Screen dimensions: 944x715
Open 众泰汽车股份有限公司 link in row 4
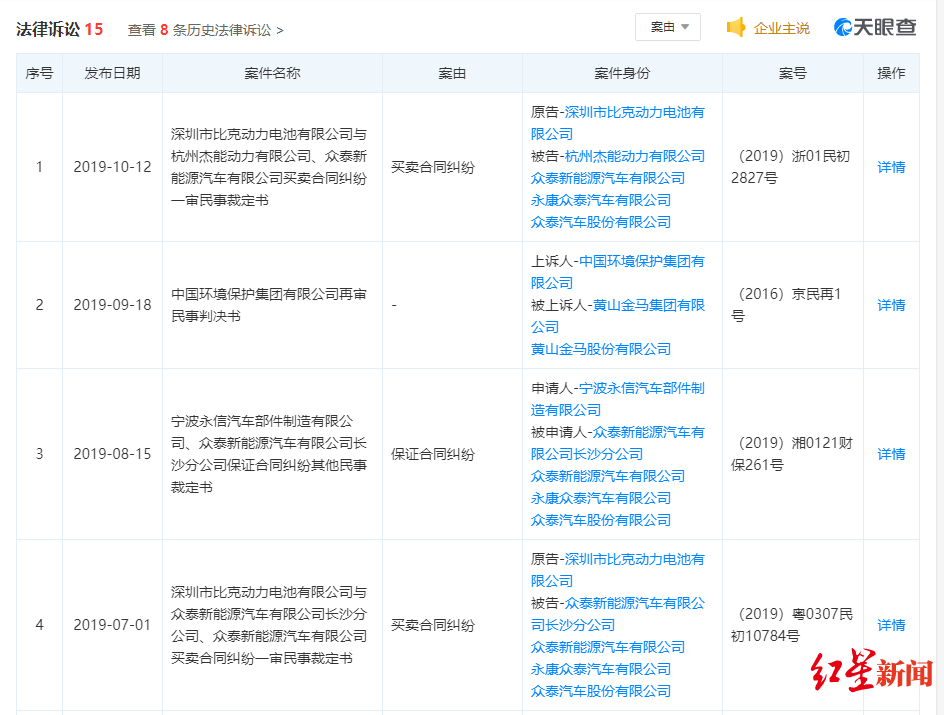[x=601, y=691]
